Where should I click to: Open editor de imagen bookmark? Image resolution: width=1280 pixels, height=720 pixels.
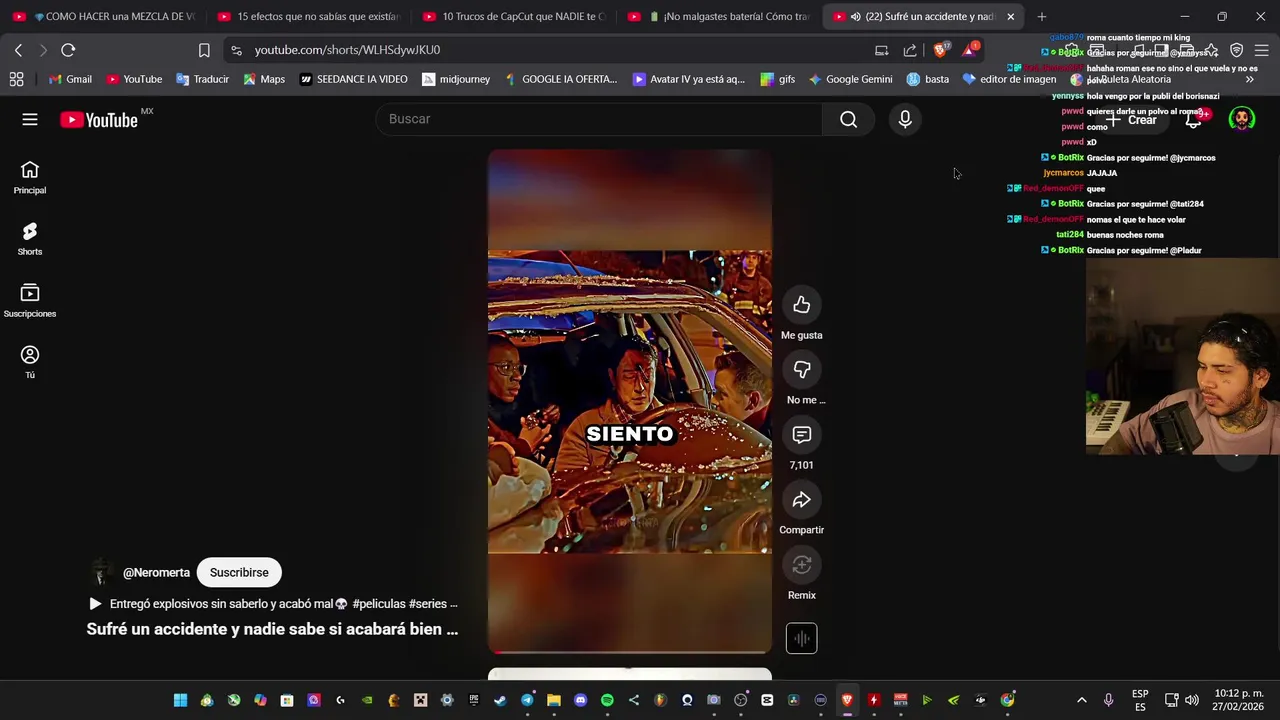click(x=1009, y=79)
